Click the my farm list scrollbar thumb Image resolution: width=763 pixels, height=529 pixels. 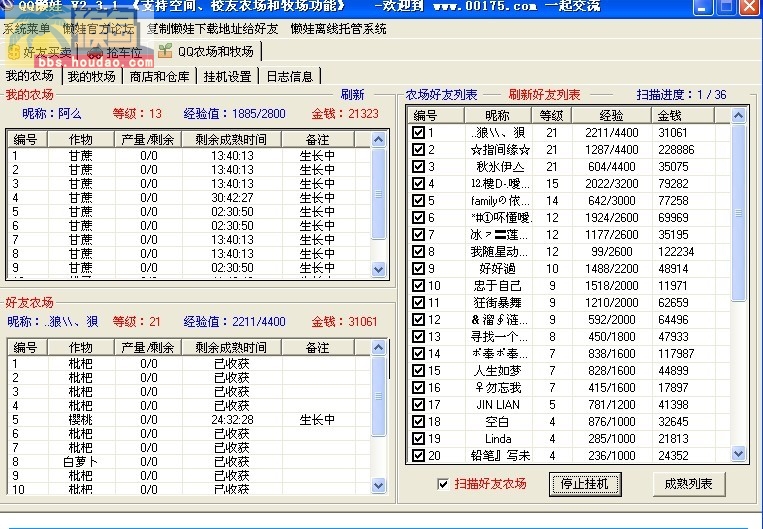(x=379, y=194)
